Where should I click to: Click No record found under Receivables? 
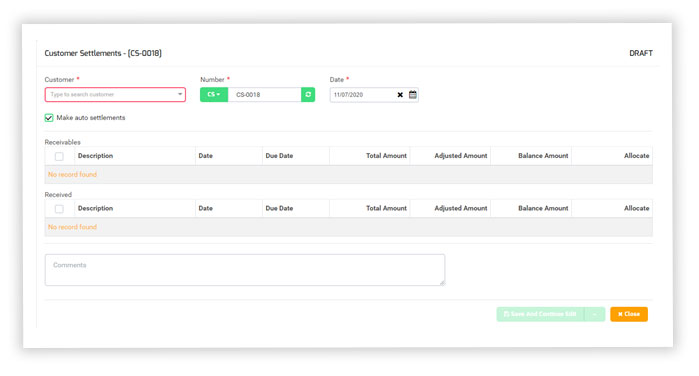pyautogui.click(x=72, y=174)
